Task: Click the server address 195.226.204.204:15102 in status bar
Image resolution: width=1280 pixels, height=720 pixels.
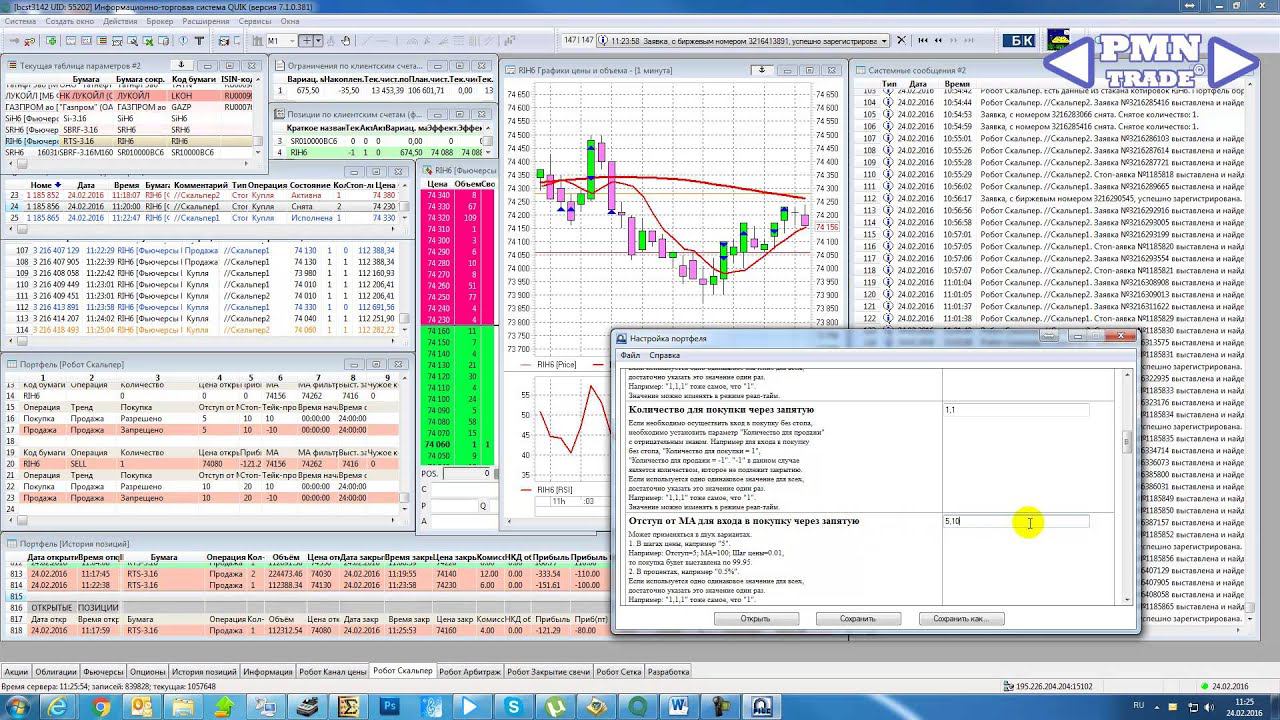Action: [1054, 686]
